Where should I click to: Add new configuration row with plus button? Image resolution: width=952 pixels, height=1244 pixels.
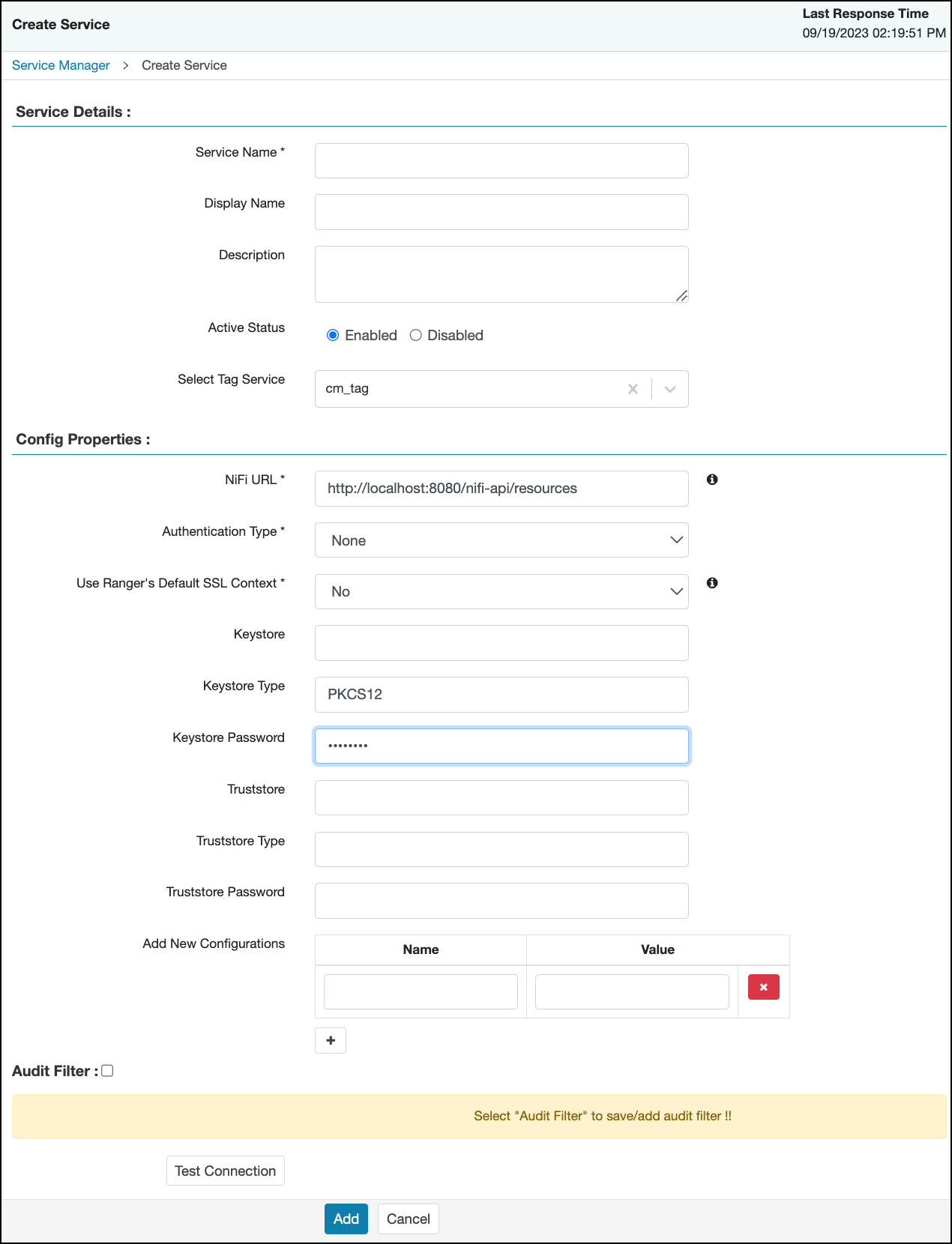pos(331,1040)
